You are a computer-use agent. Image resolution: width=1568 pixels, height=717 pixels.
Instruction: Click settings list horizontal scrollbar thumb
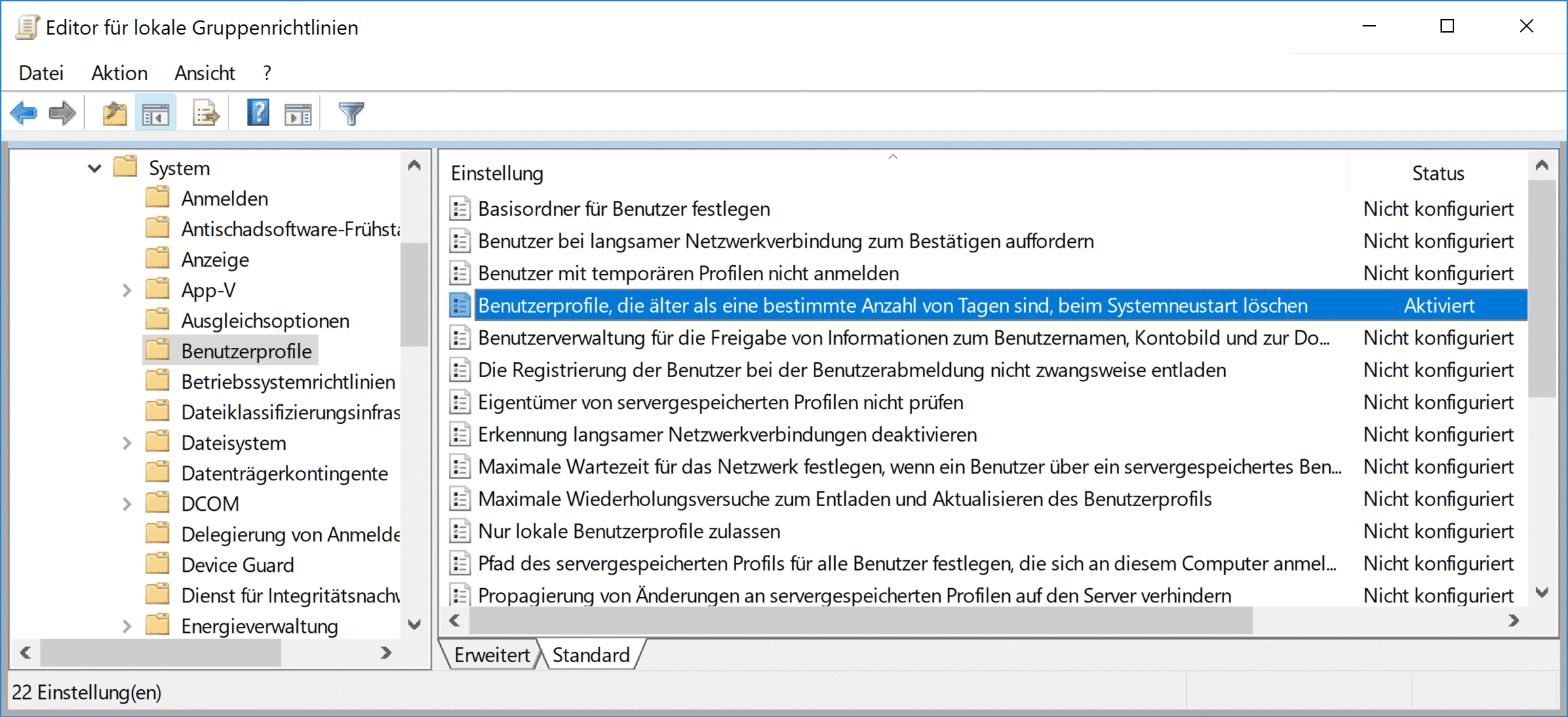tap(861, 621)
